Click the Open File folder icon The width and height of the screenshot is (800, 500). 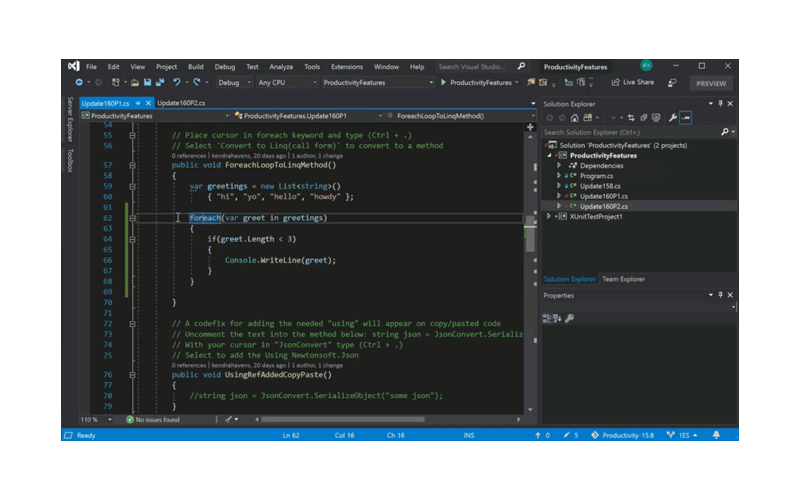point(134,83)
